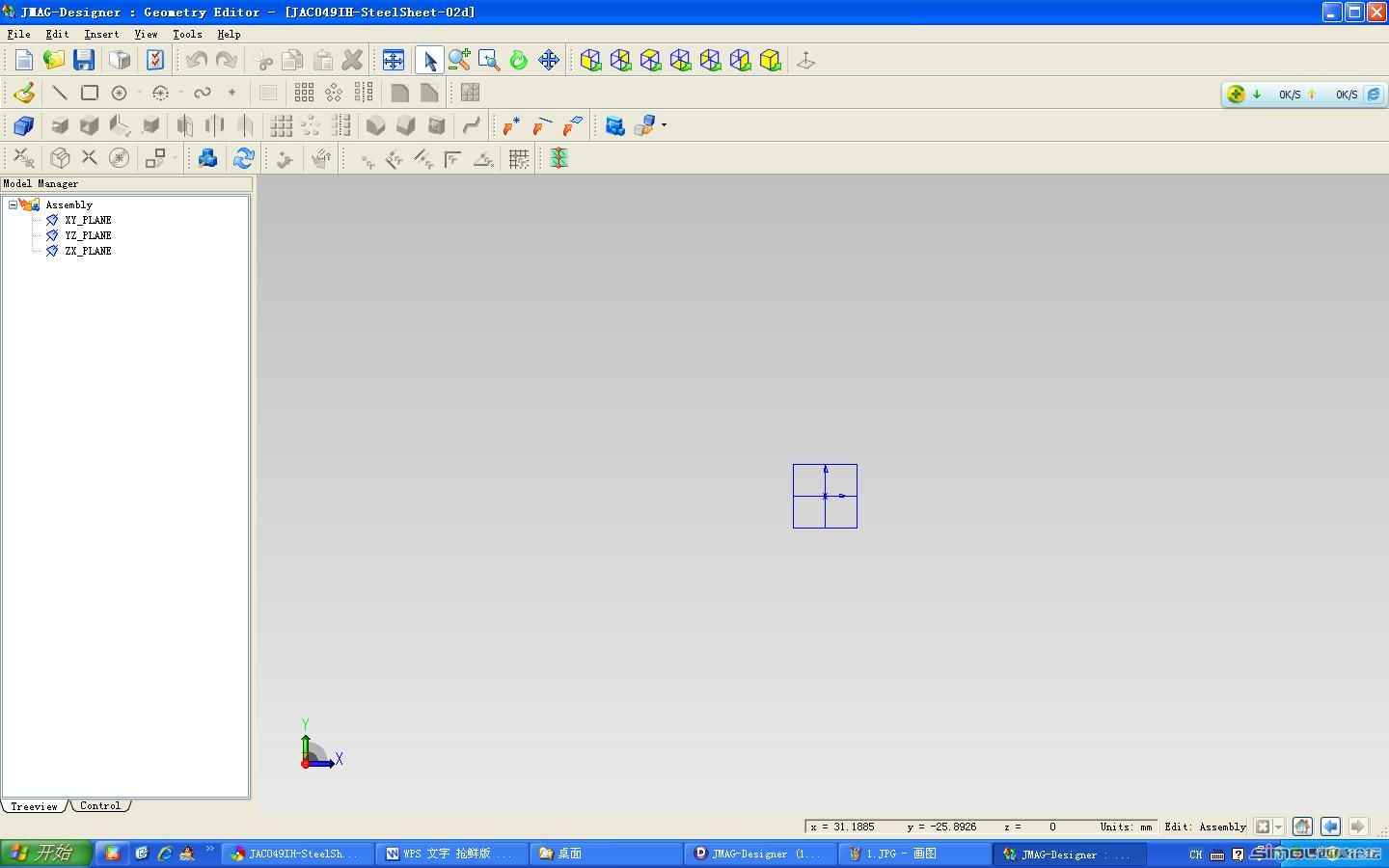Open the arc tool dropdown arrow
The width and height of the screenshot is (1389, 868).
pyautogui.click(x=180, y=93)
